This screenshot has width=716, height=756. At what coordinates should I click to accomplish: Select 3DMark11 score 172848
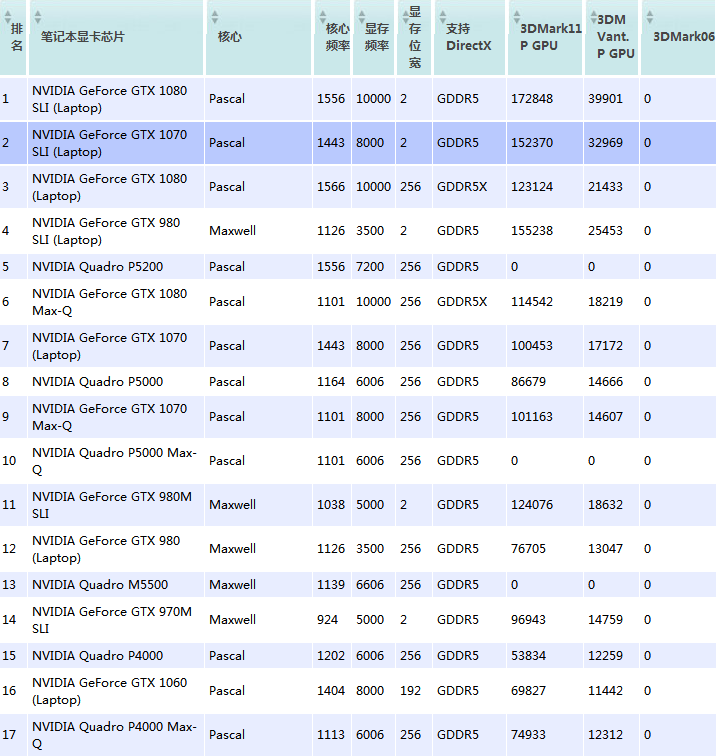click(532, 99)
